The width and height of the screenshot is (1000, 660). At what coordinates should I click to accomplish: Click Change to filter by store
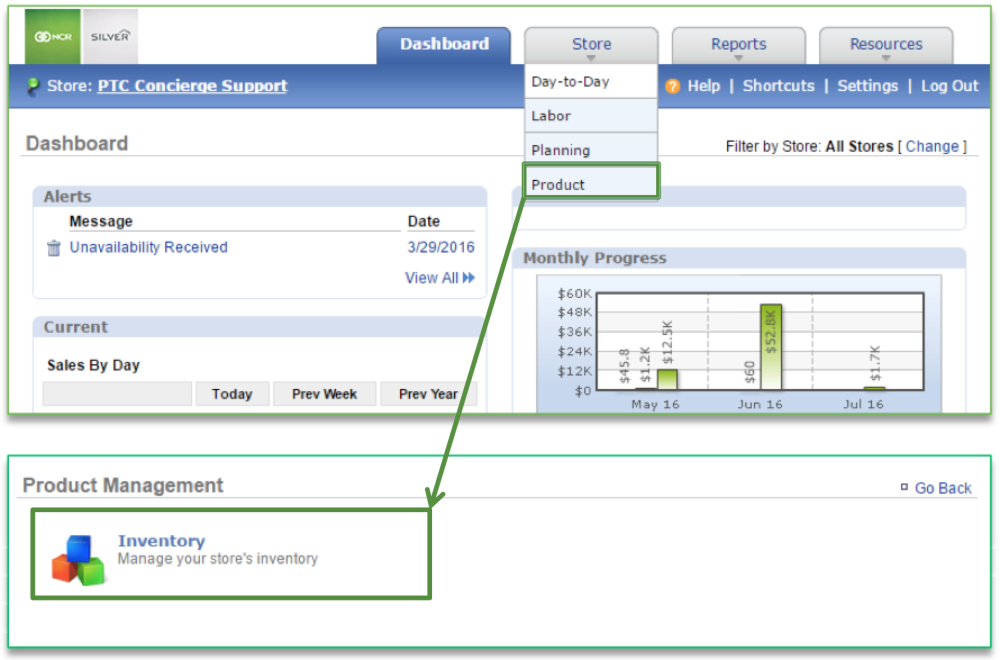[x=932, y=146]
